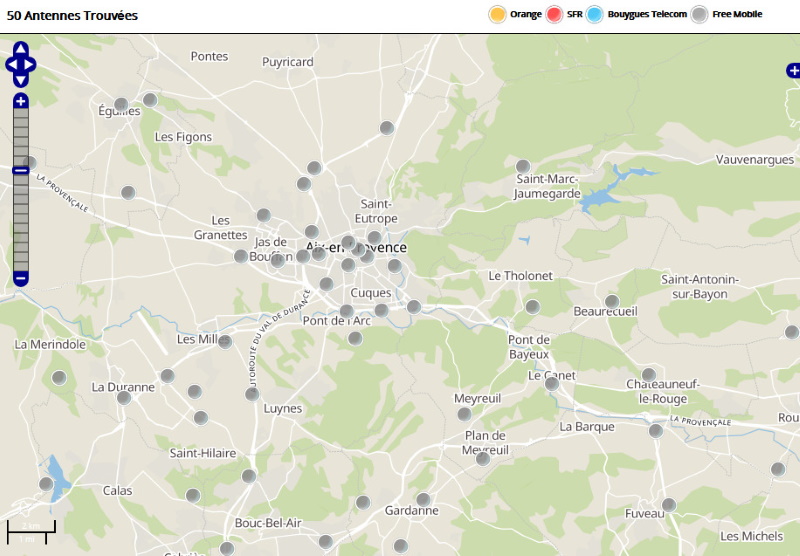Viewport: 800px width, 556px height.
Task: Open the antenna marker at Fuveau
Action: [x=669, y=504]
